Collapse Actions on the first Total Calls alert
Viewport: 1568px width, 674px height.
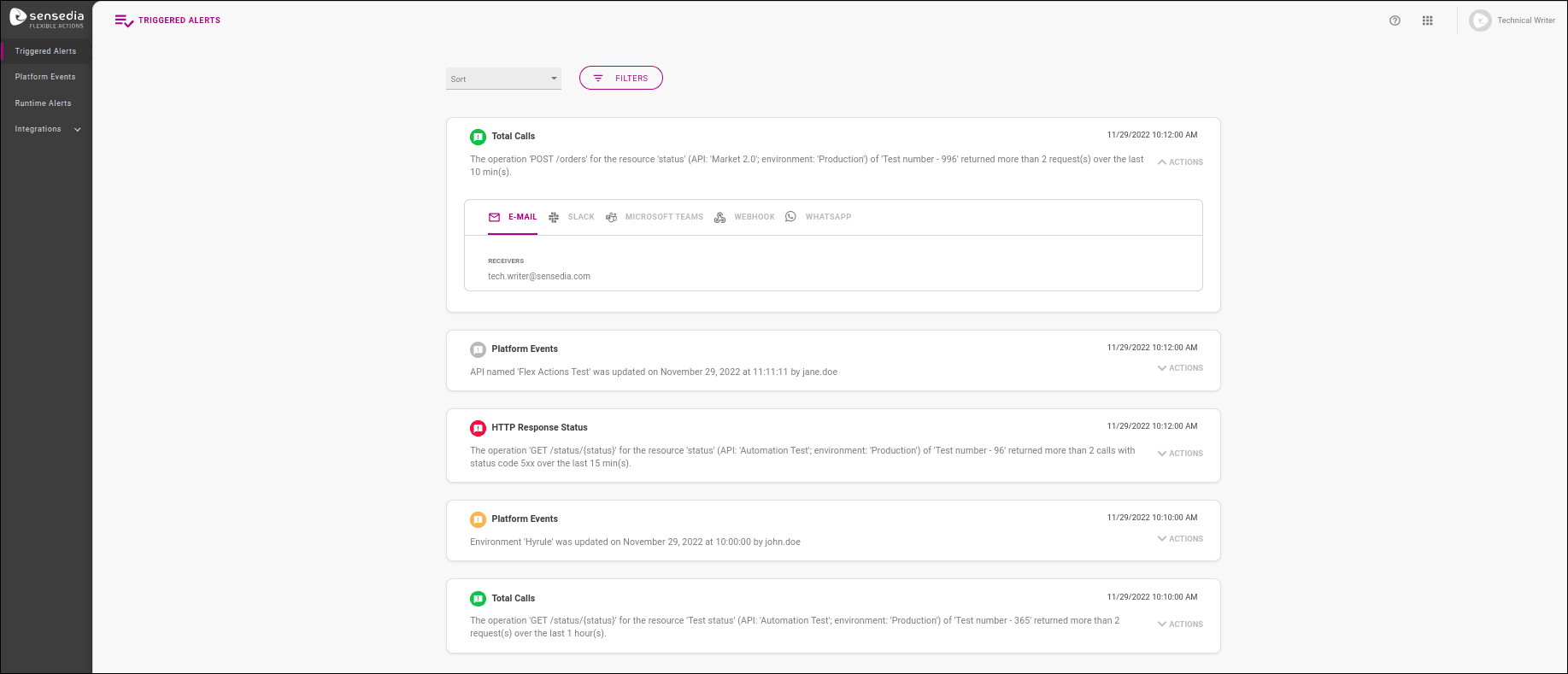(1180, 162)
